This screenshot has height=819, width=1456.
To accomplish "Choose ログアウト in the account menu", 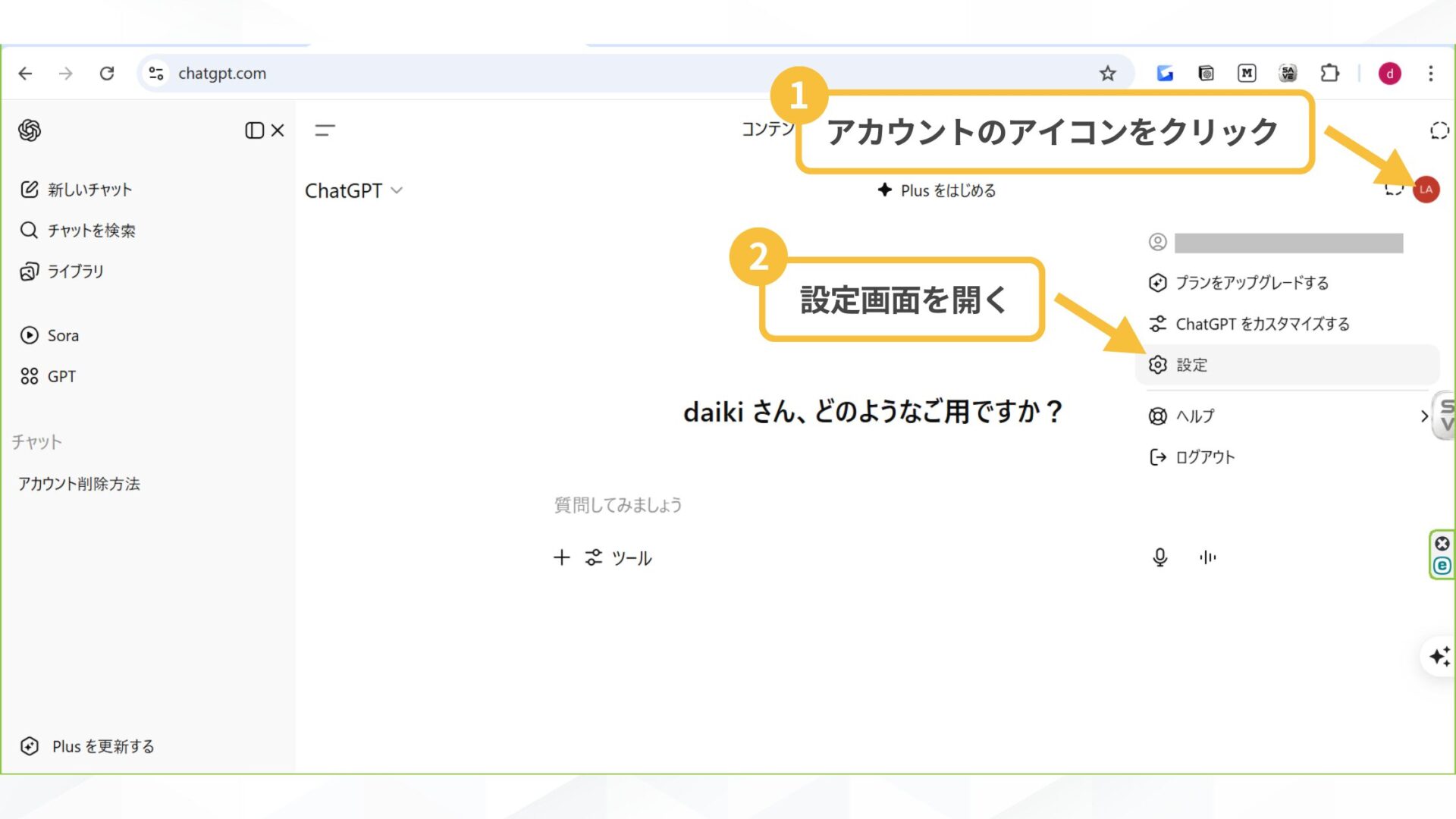I will 1204,457.
